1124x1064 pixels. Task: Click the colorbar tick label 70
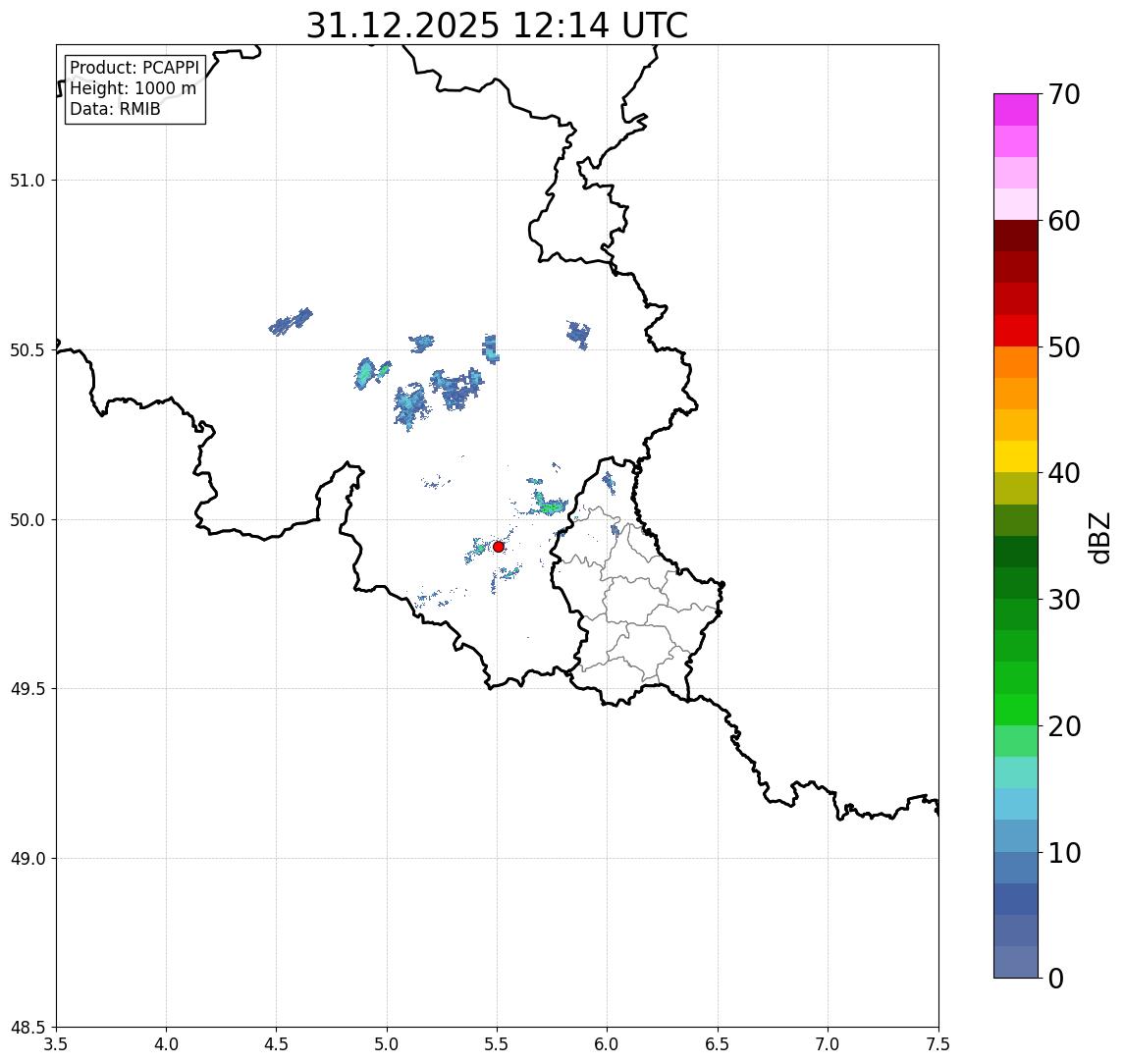[1064, 94]
